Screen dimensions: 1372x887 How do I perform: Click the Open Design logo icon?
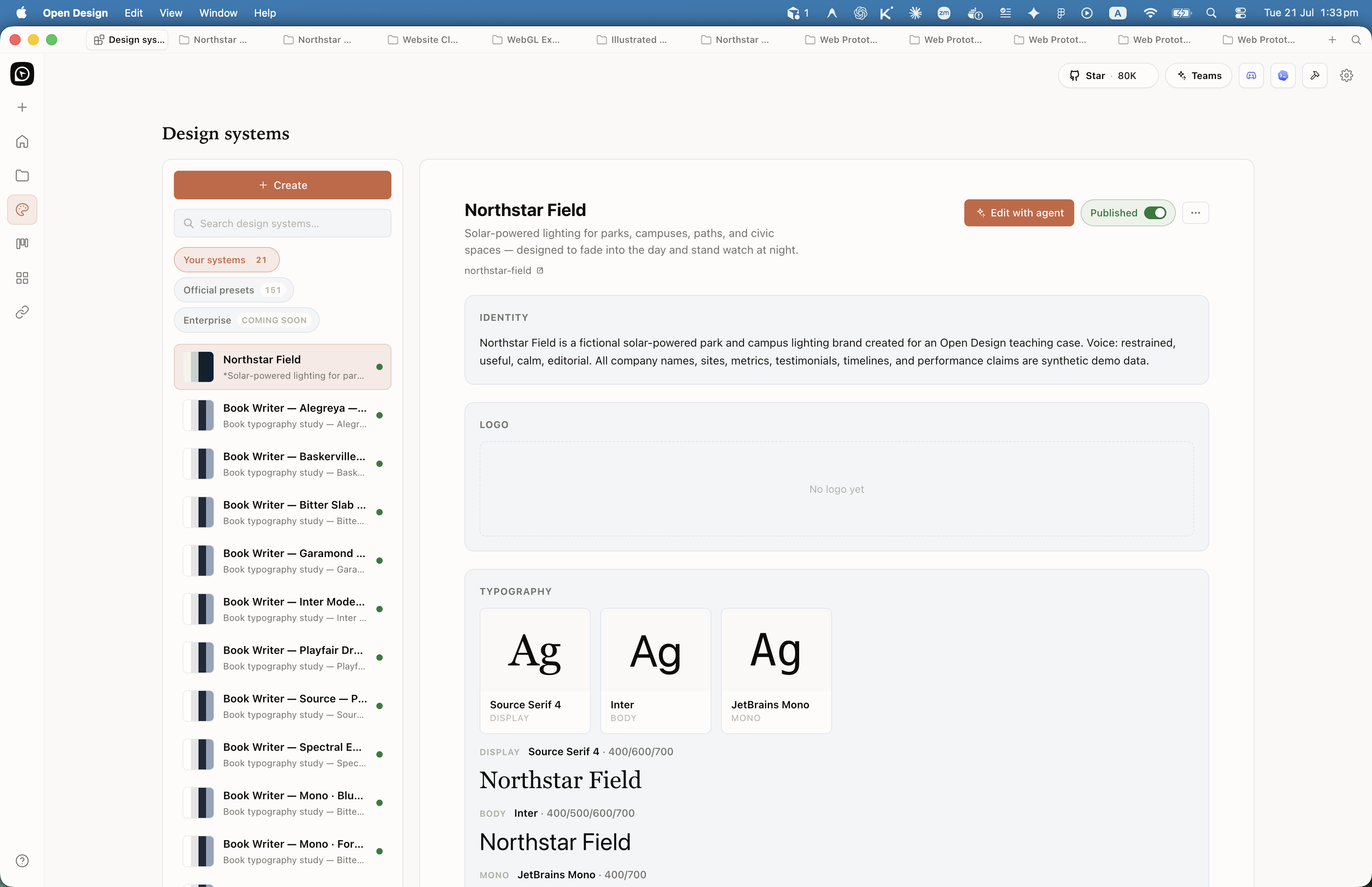(22, 74)
